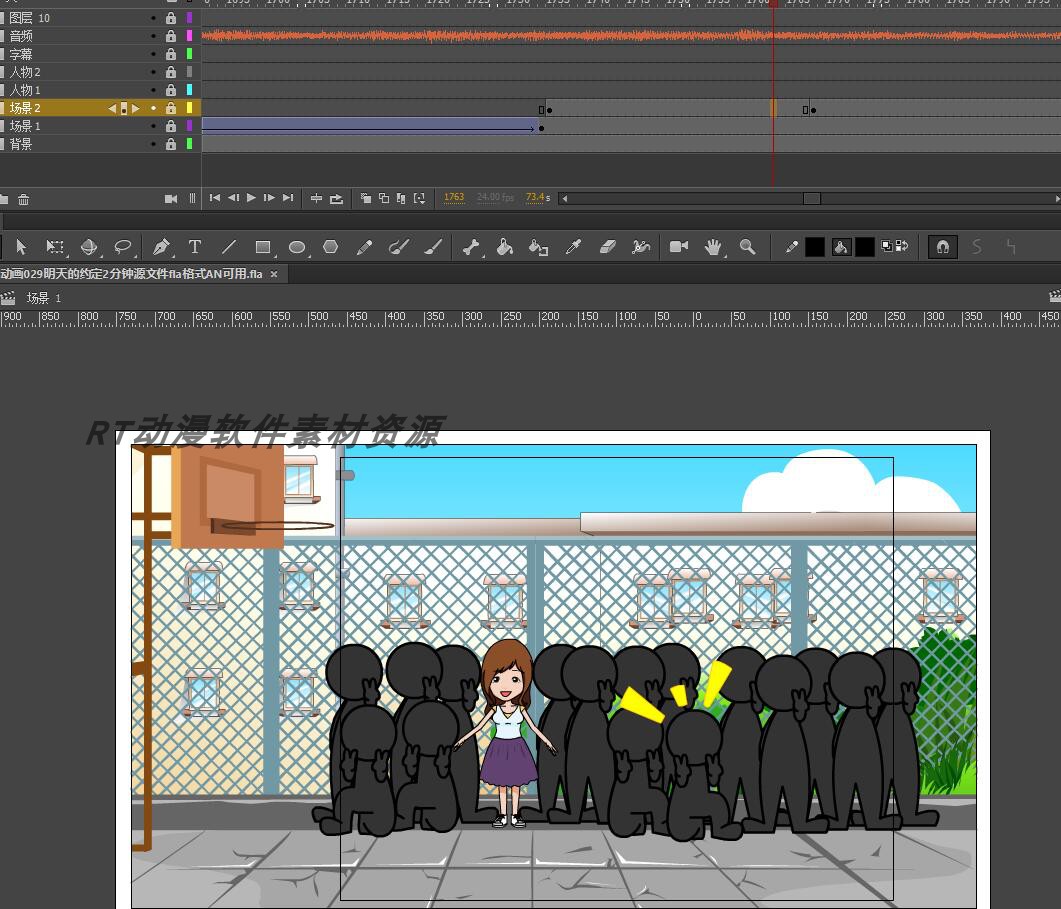1061x909 pixels.
Task: Reset to black and white colors
Action: click(886, 246)
